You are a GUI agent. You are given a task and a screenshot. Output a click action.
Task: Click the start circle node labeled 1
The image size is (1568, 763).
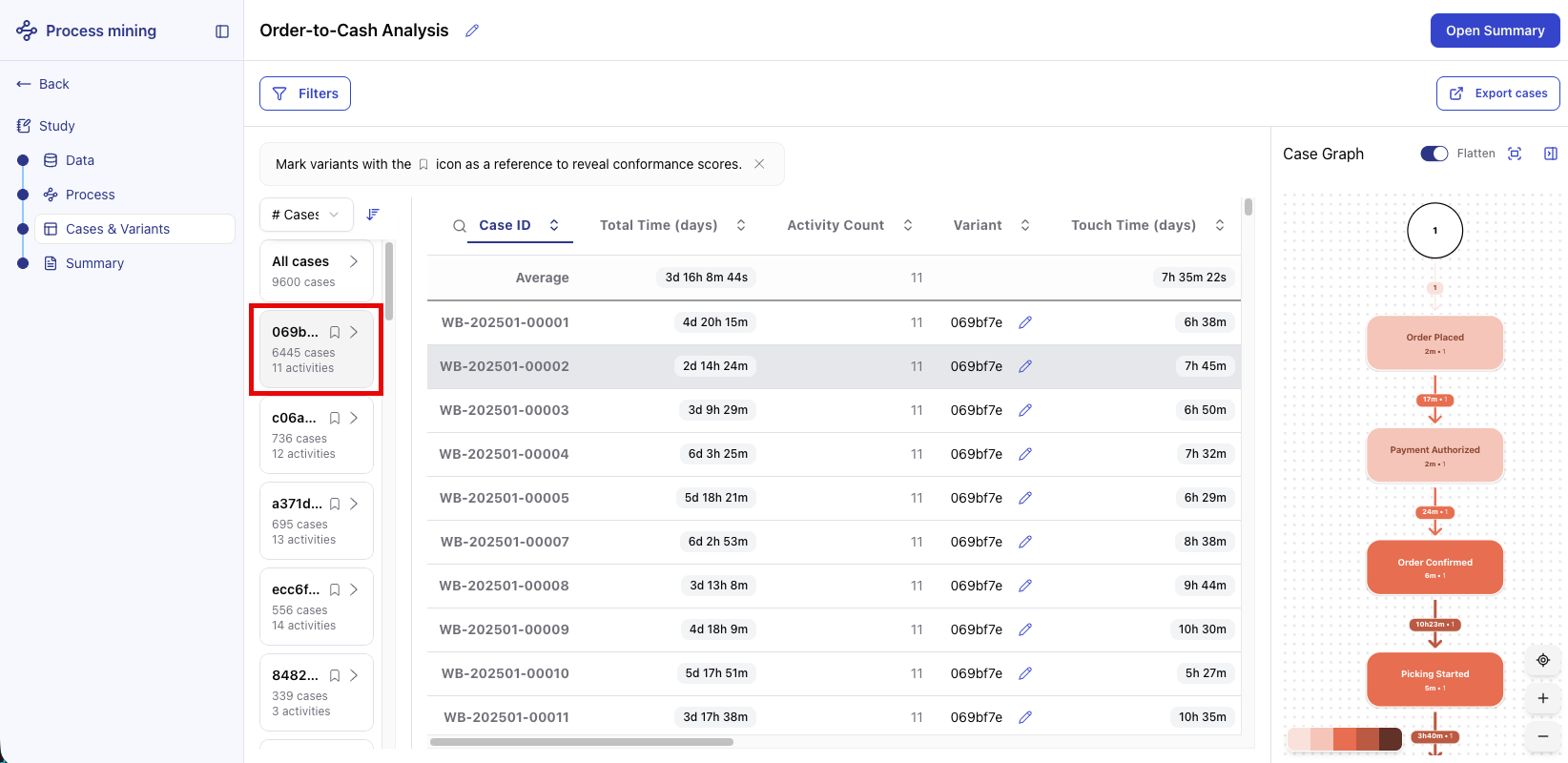coord(1434,231)
